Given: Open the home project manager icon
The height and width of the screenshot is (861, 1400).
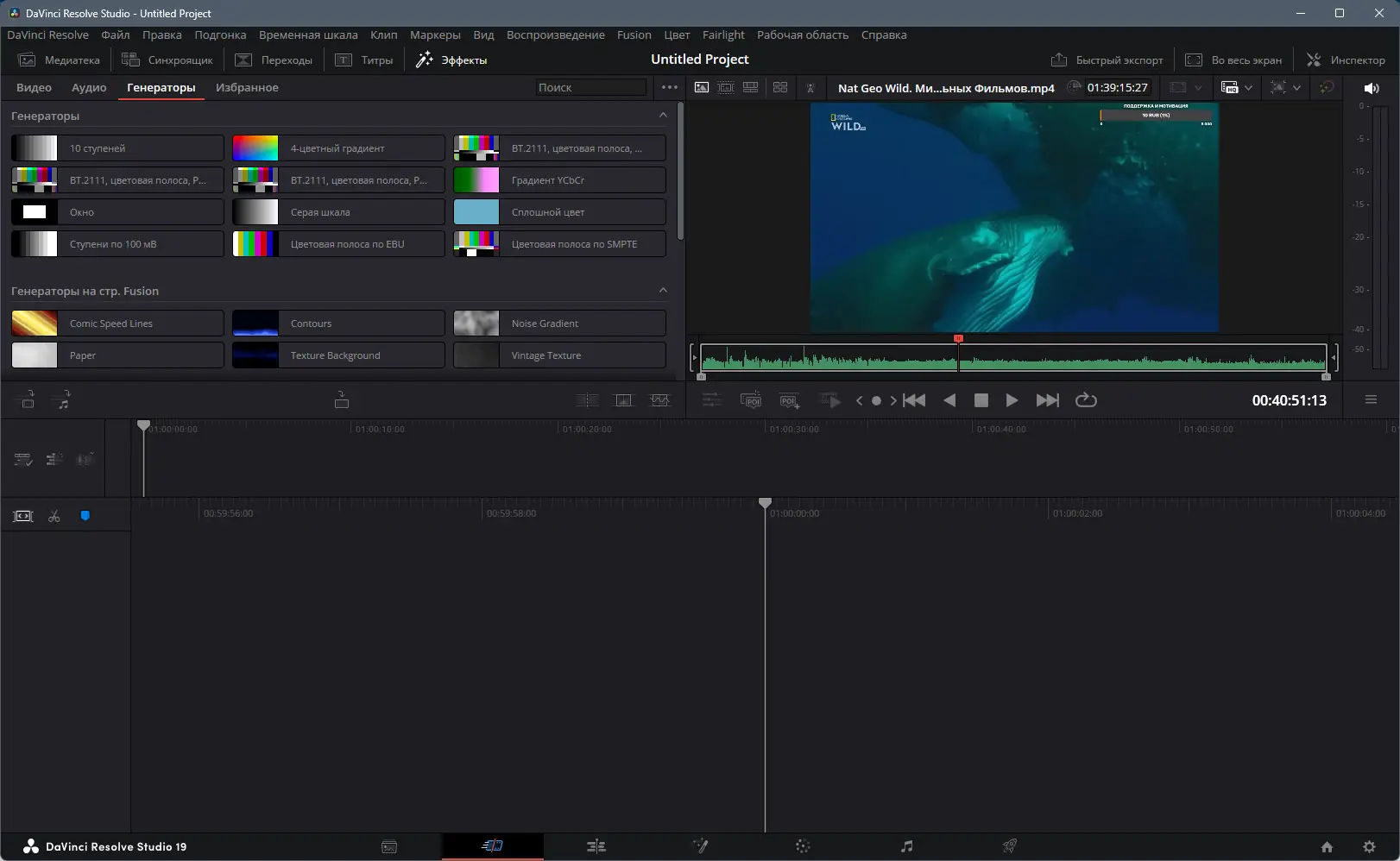Looking at the screenshot, I should (x=1327, y=846).
